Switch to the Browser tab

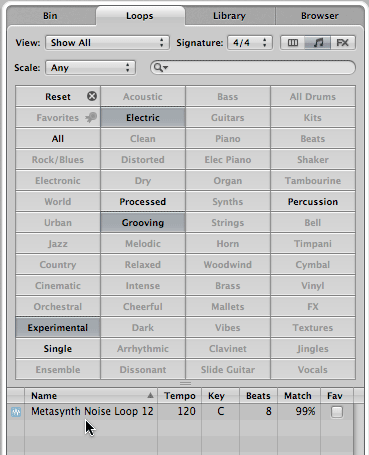(x=319, y=16)
